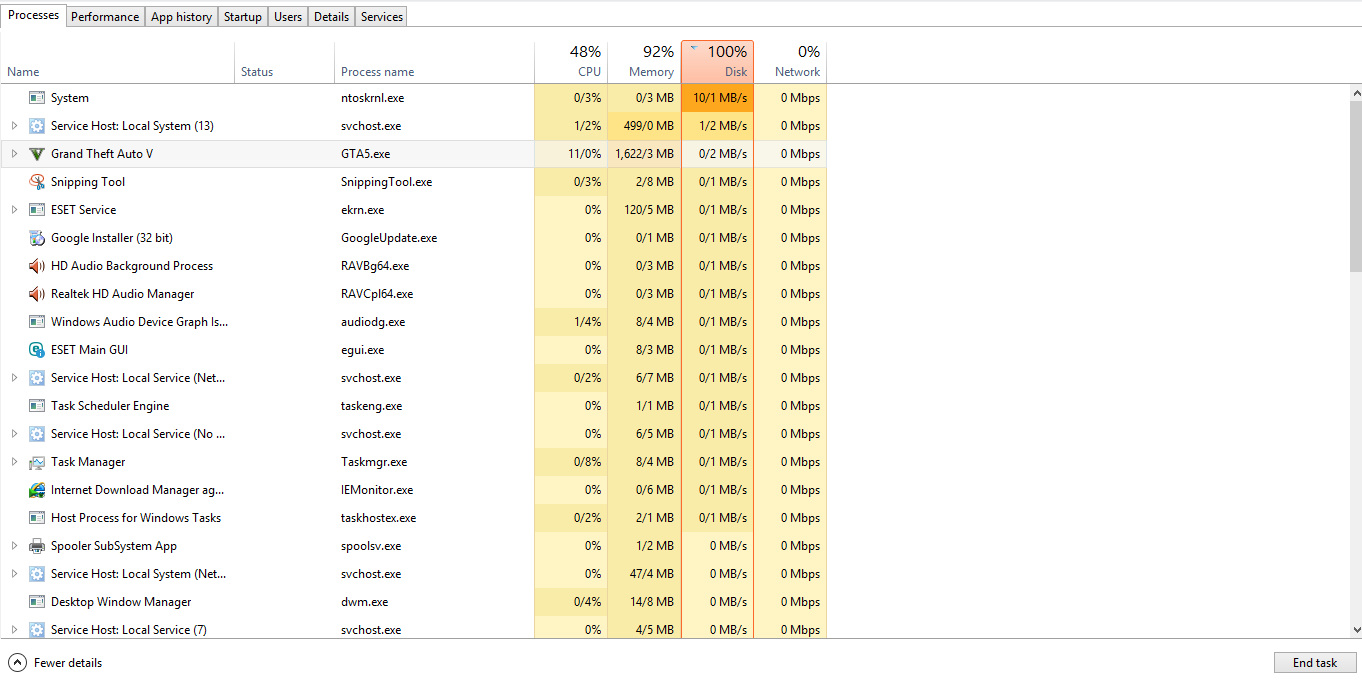Click the taskhostex.exe process name
The width and height of the screenshot is (1362, 684).
pos(378,518)
